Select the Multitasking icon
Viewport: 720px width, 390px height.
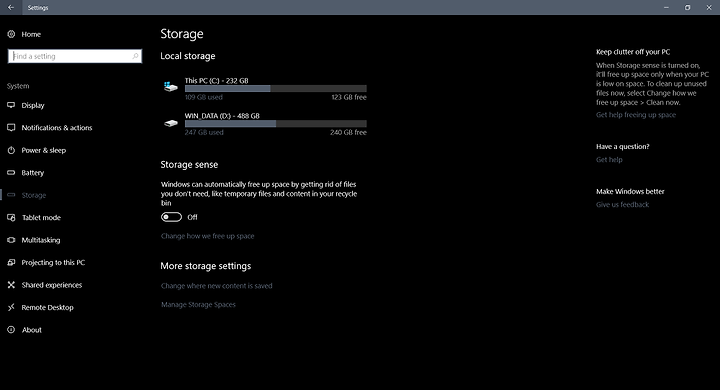pos(11,240)
